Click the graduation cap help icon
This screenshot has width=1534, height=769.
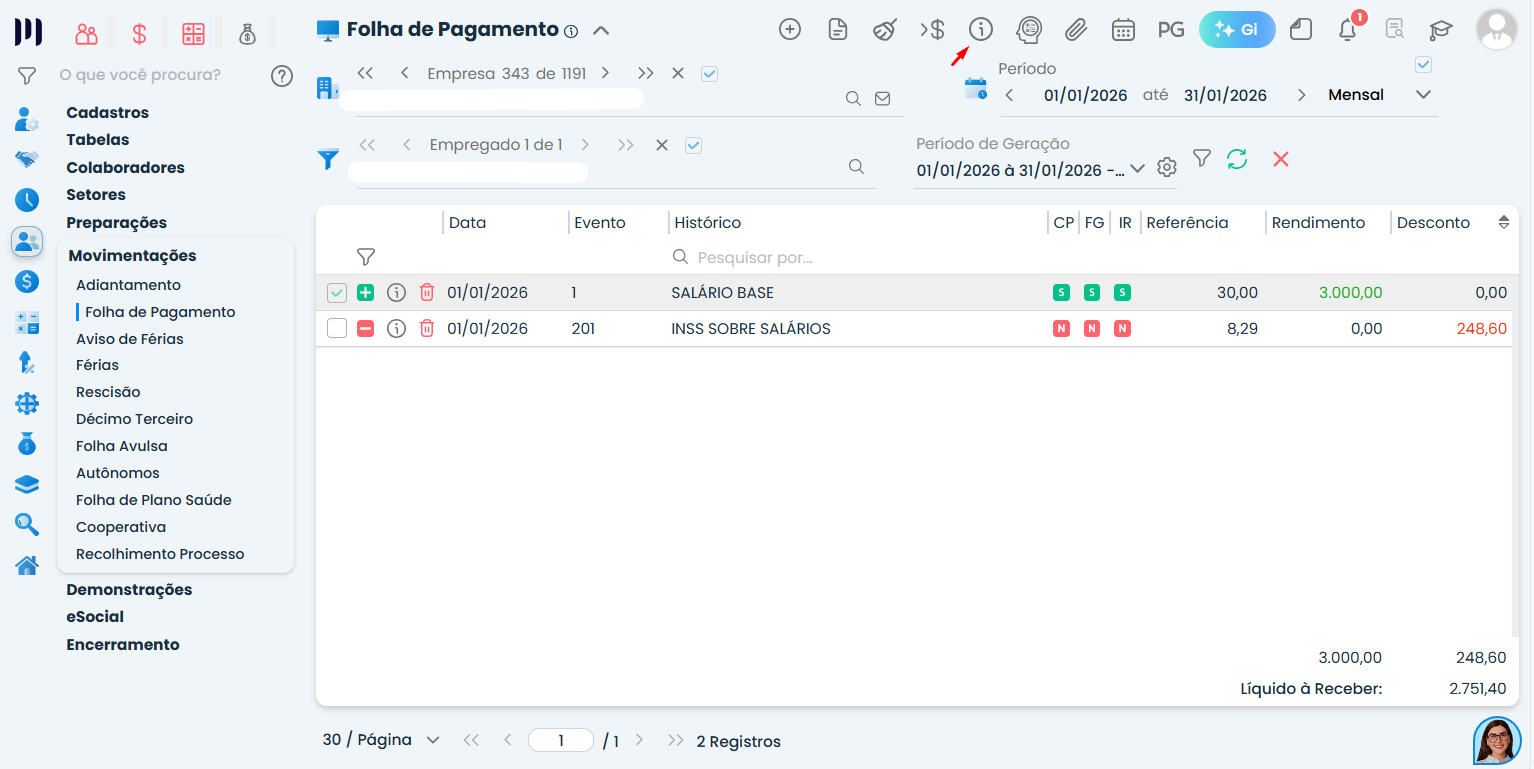pyautogui.click(x=1440, y=30)
